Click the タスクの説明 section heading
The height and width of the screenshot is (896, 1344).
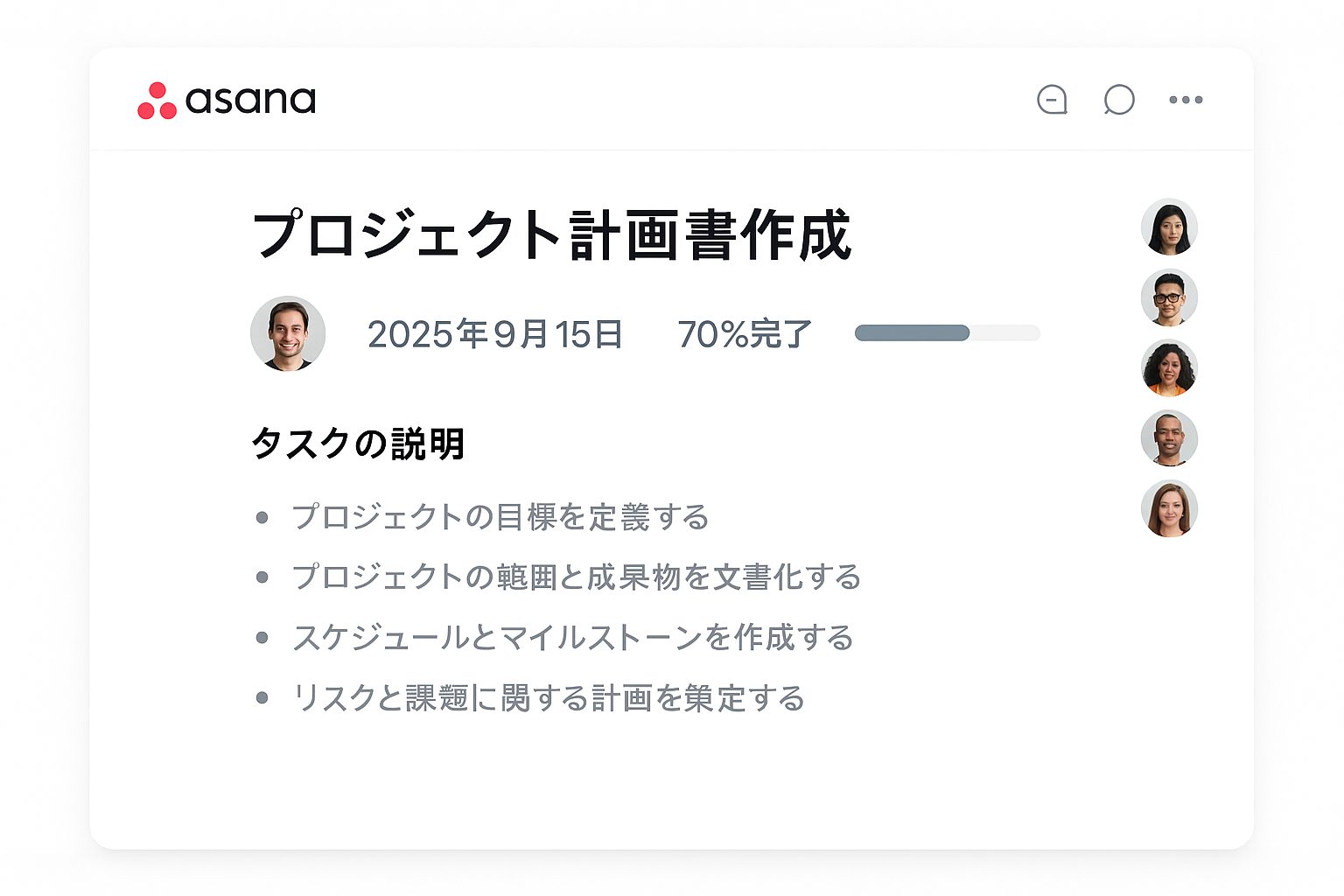358,444
